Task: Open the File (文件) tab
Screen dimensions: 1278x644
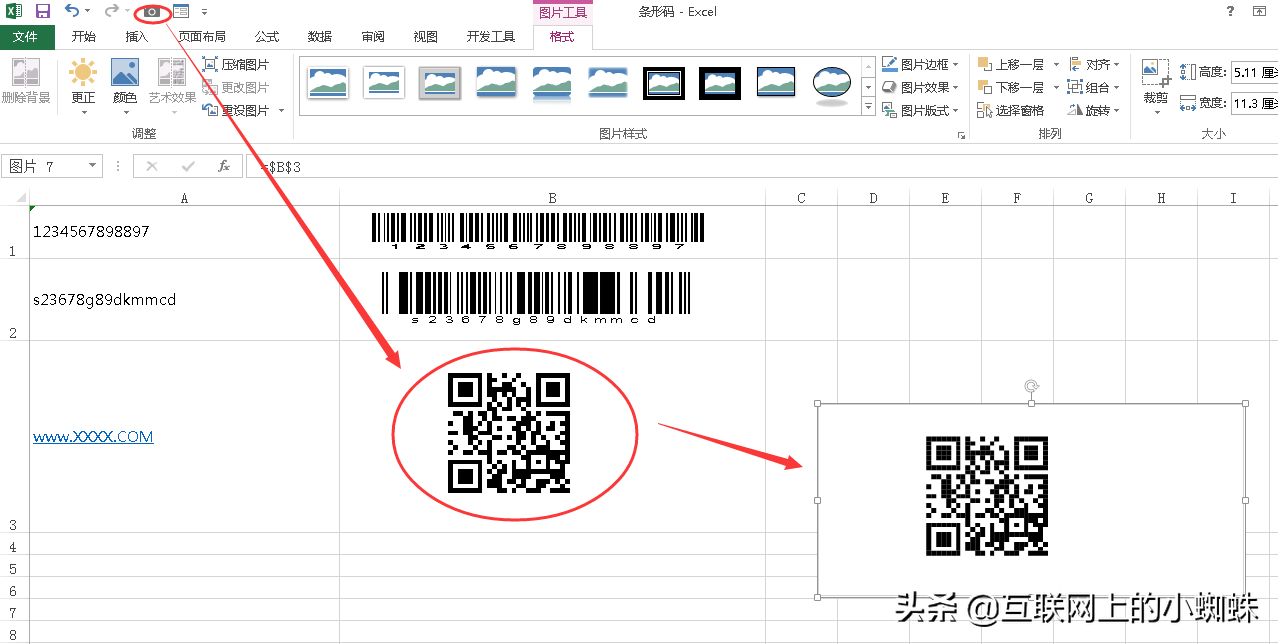Action: 27,37
